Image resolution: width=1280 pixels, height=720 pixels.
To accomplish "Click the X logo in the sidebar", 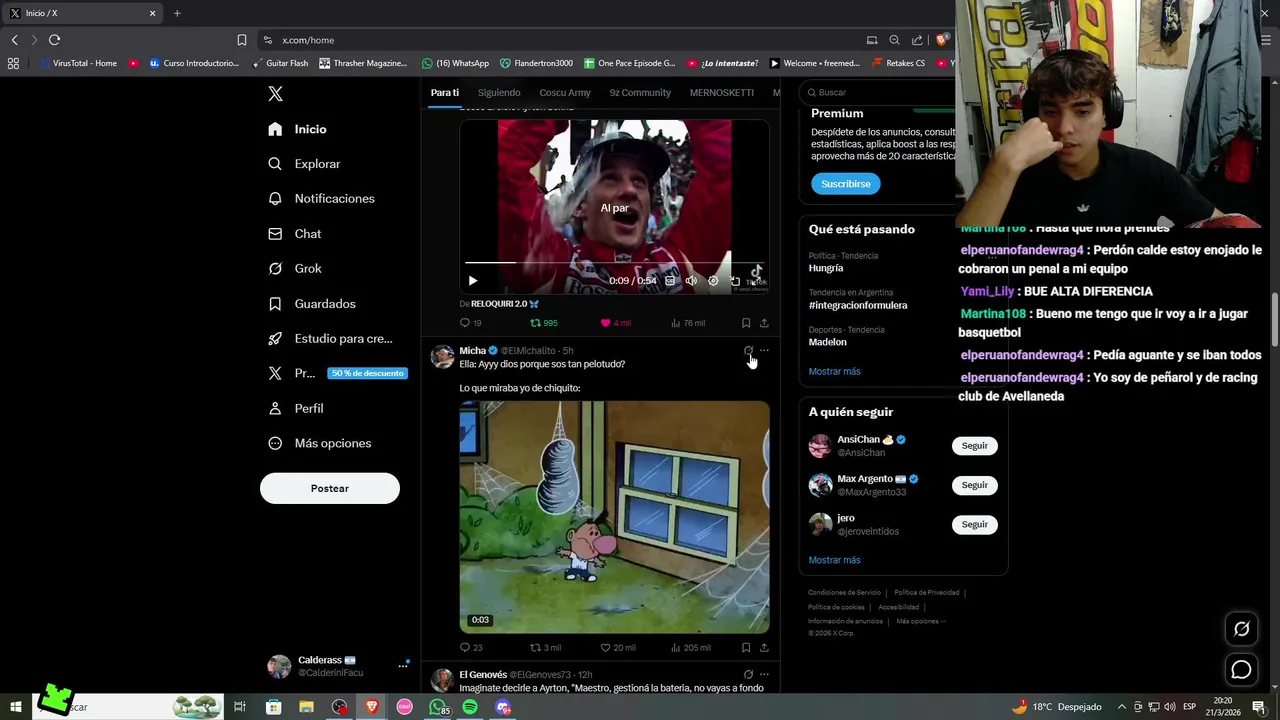I will coord(276,94).
